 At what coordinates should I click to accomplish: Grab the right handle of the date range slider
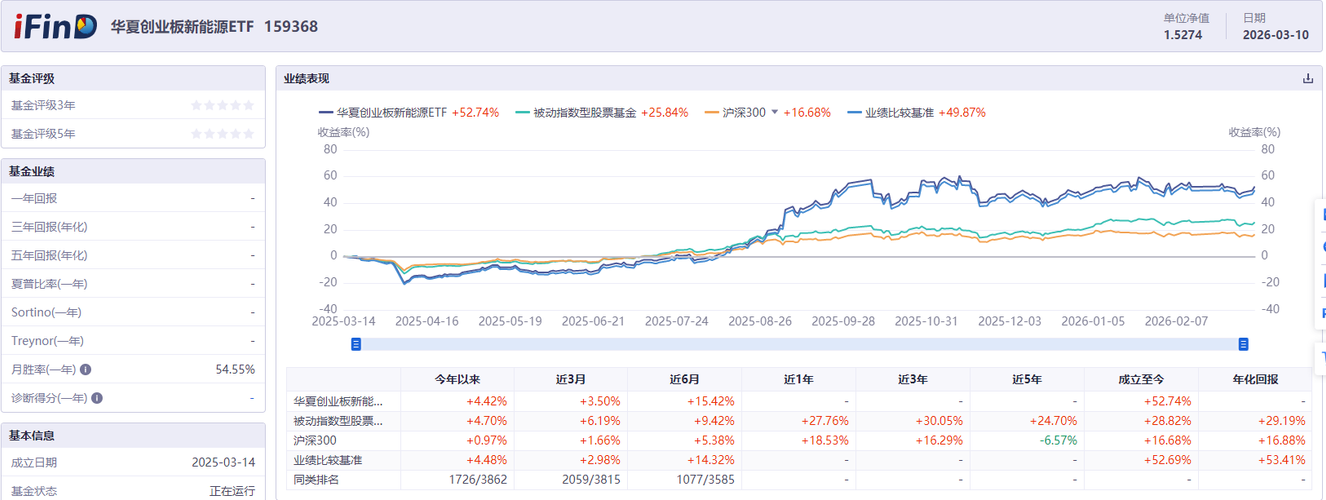pyautogui.click(x=1244, y=344)
